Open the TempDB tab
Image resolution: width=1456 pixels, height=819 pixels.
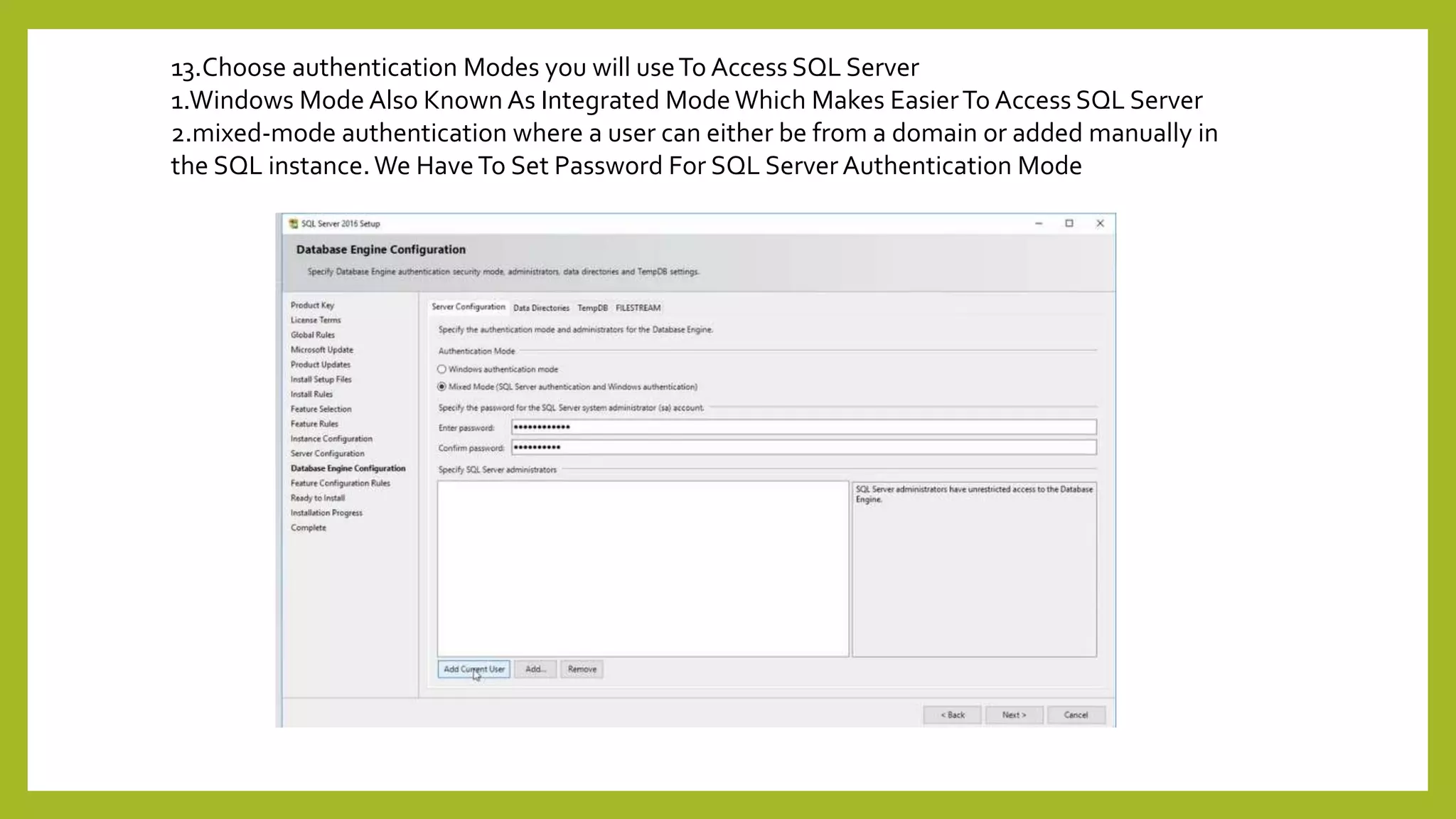click(x=592, y=308)
